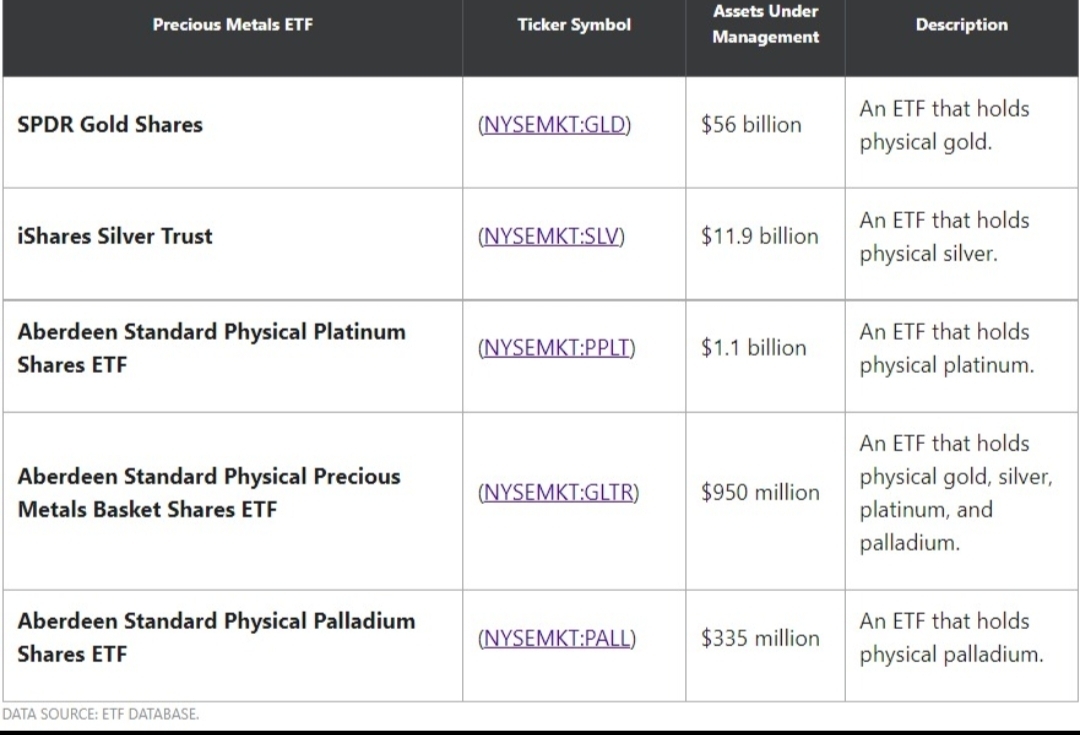Click the $11.9 billion assets cell
This screenshot has height=735, width=1080.
759,237
